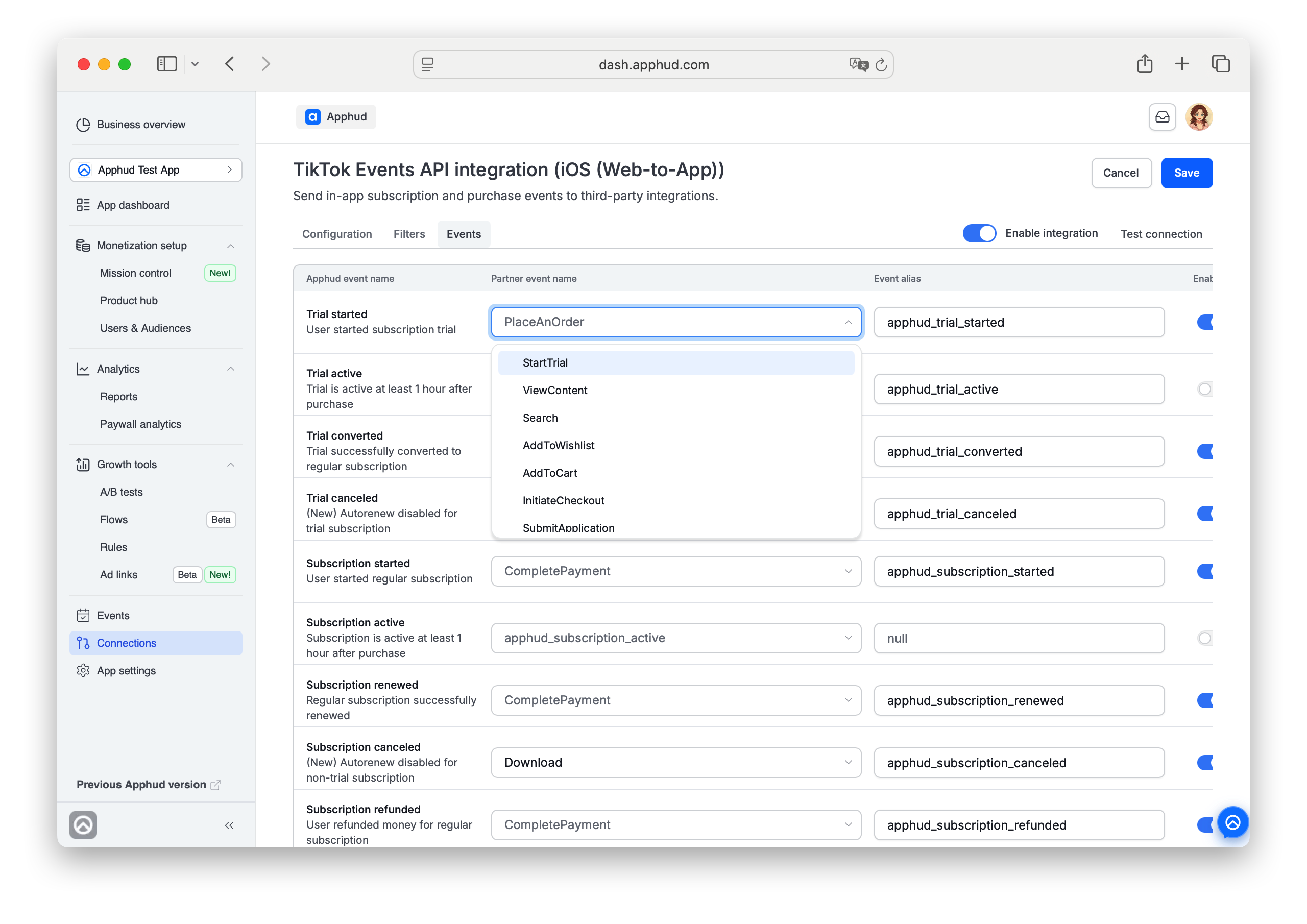Image resolution: width=1307 pixels, height=924 pixels.
Task: Choose InitiateCheckout option in dropdown
Action: (675, 501)
